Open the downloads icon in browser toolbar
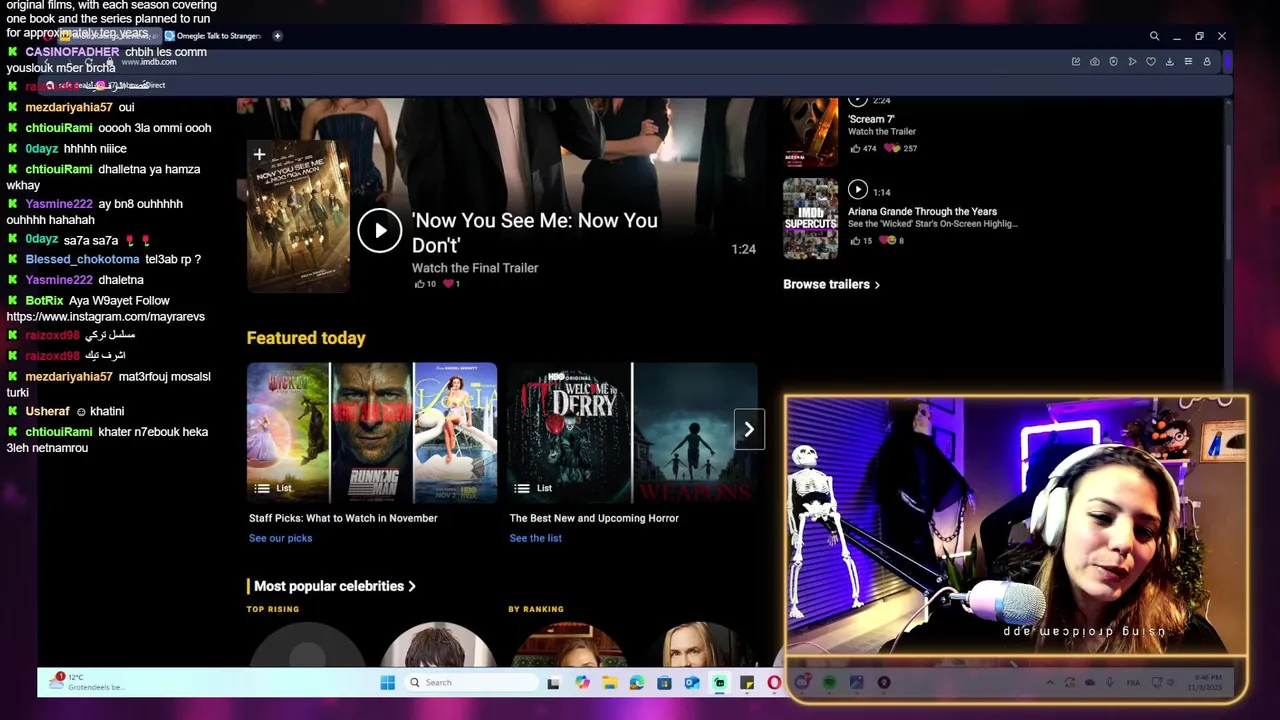This screenshot has width=1280, height=720. click(1169, 62)
